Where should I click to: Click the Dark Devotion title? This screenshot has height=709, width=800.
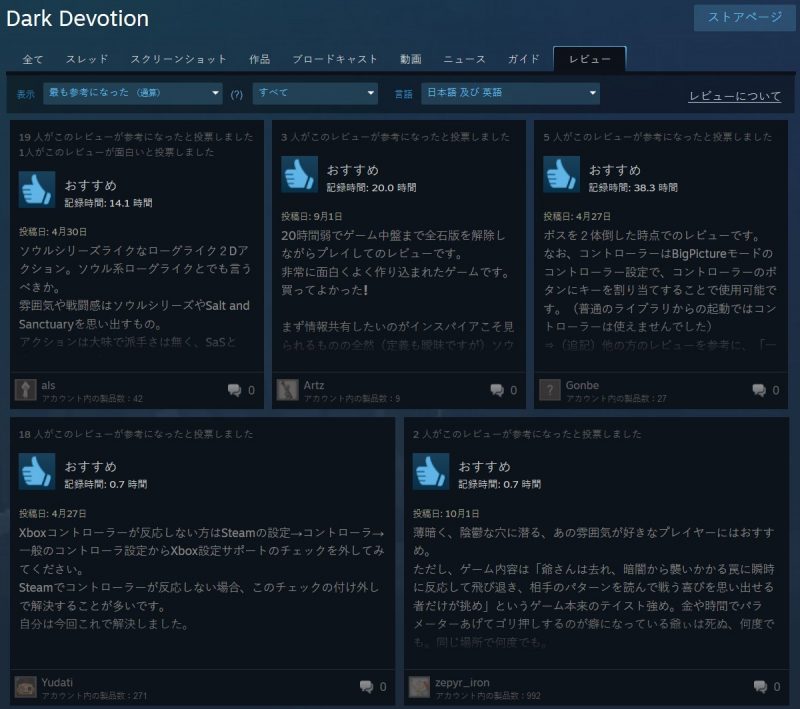(78, 19)
